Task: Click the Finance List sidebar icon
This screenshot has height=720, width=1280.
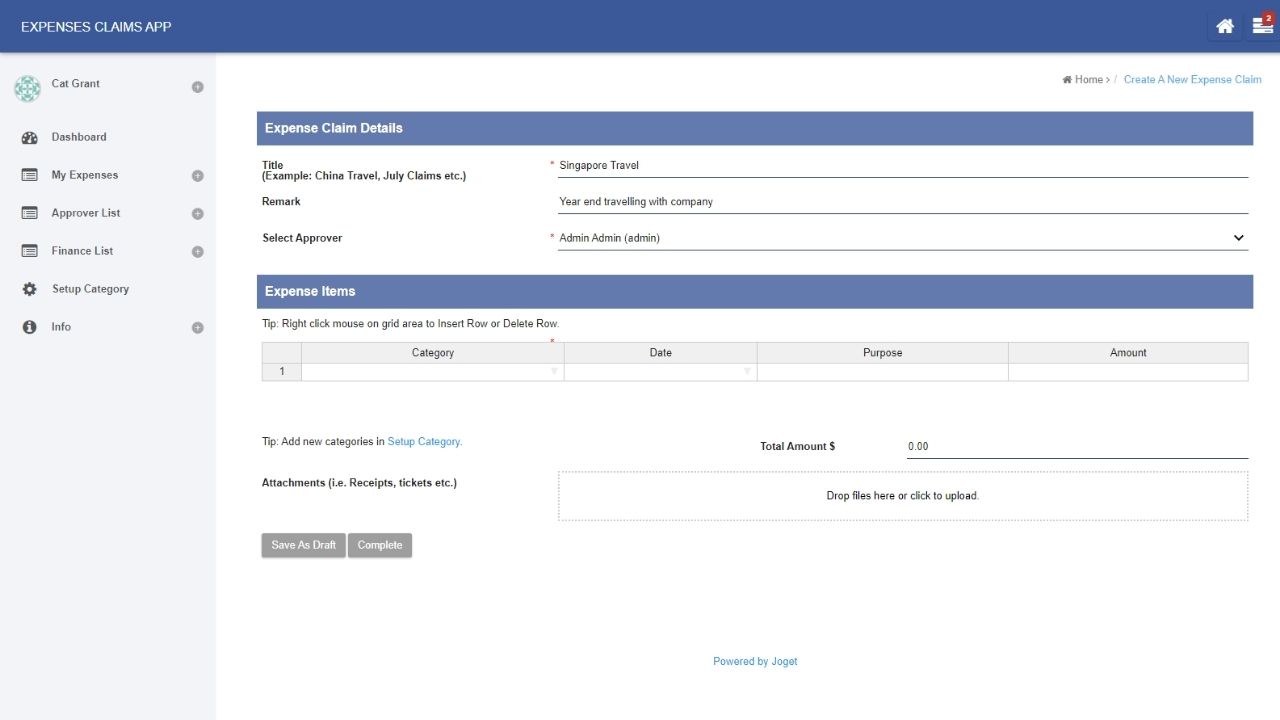Action: [29, 251]
